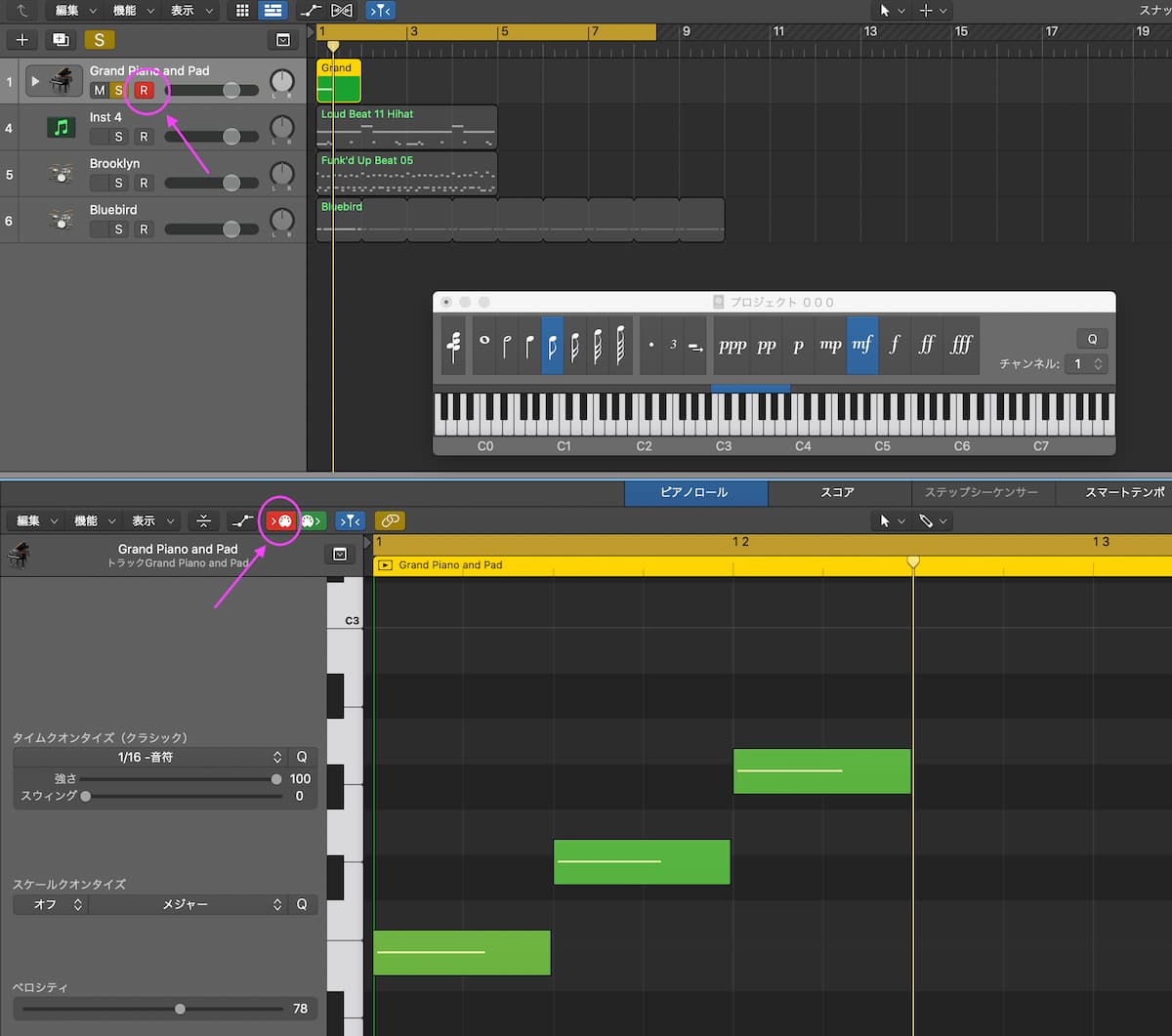1172x1036 pixels.
Task: Select the whole note length in step input
Action: 484,345
